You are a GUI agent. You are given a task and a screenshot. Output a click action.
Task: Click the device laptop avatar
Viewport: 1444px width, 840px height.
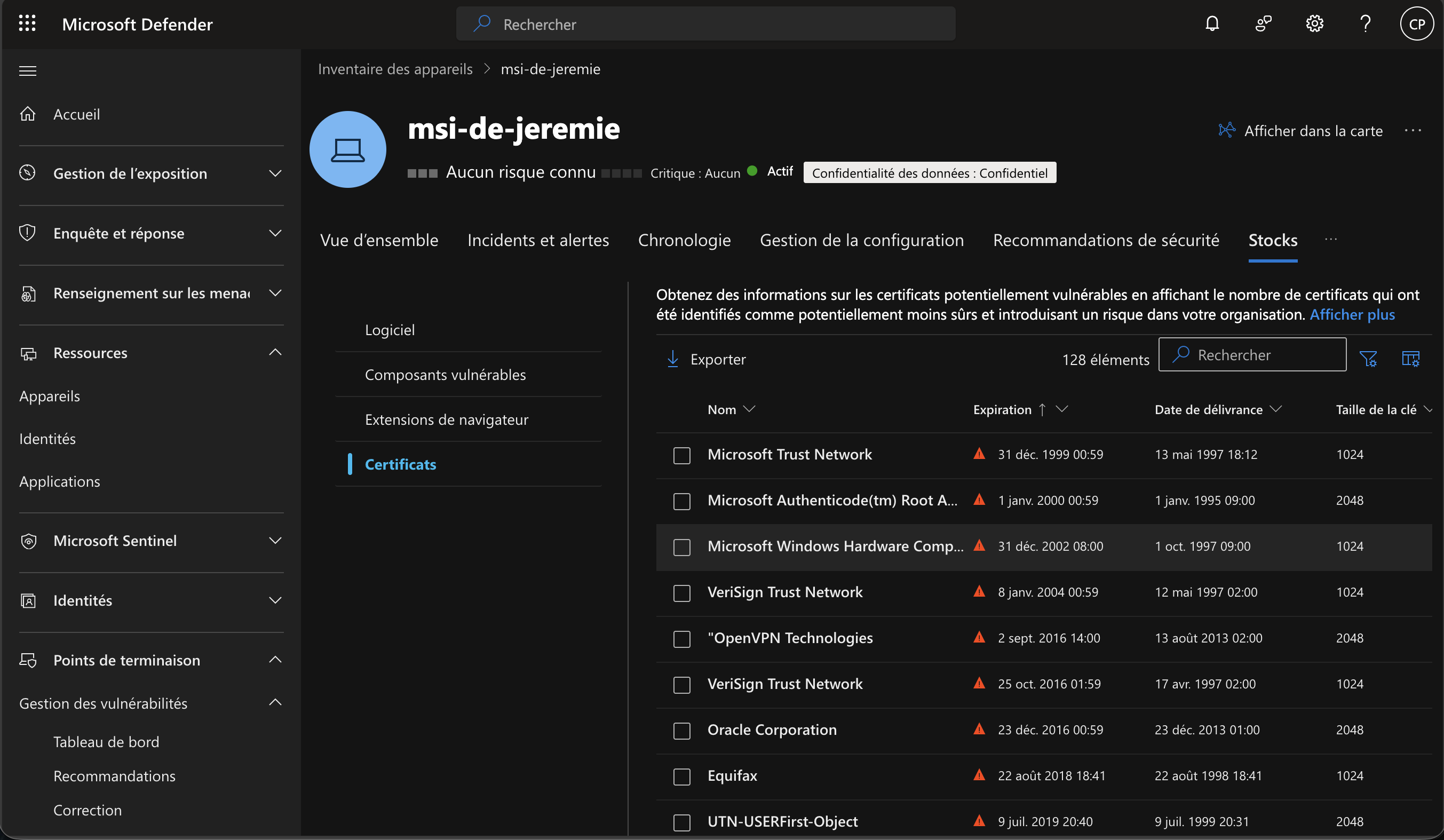click(348, 149)
